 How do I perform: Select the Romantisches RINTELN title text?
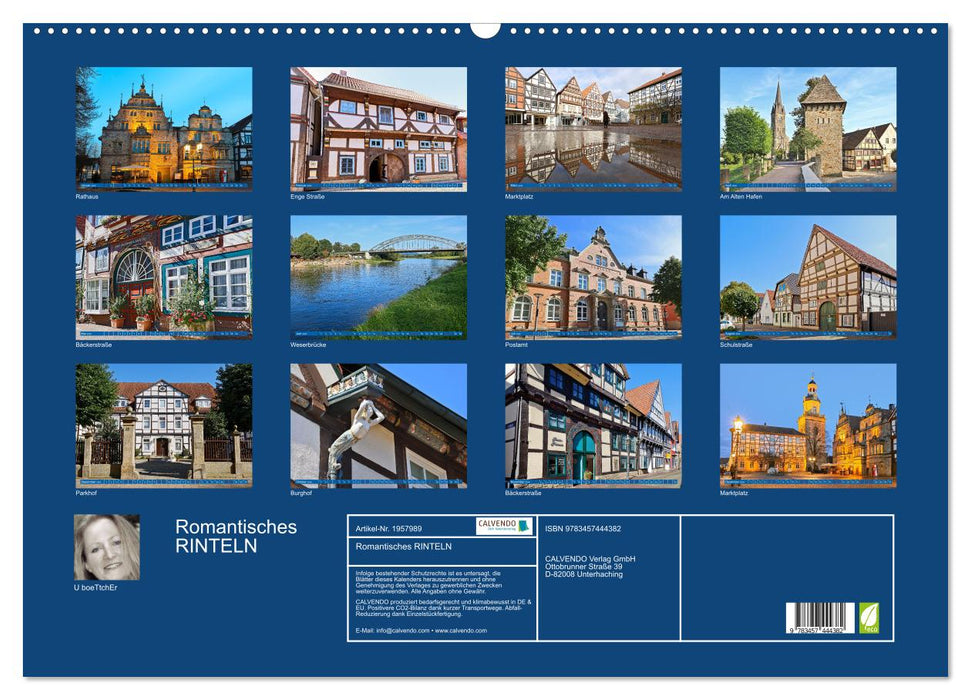pos(236,535)
